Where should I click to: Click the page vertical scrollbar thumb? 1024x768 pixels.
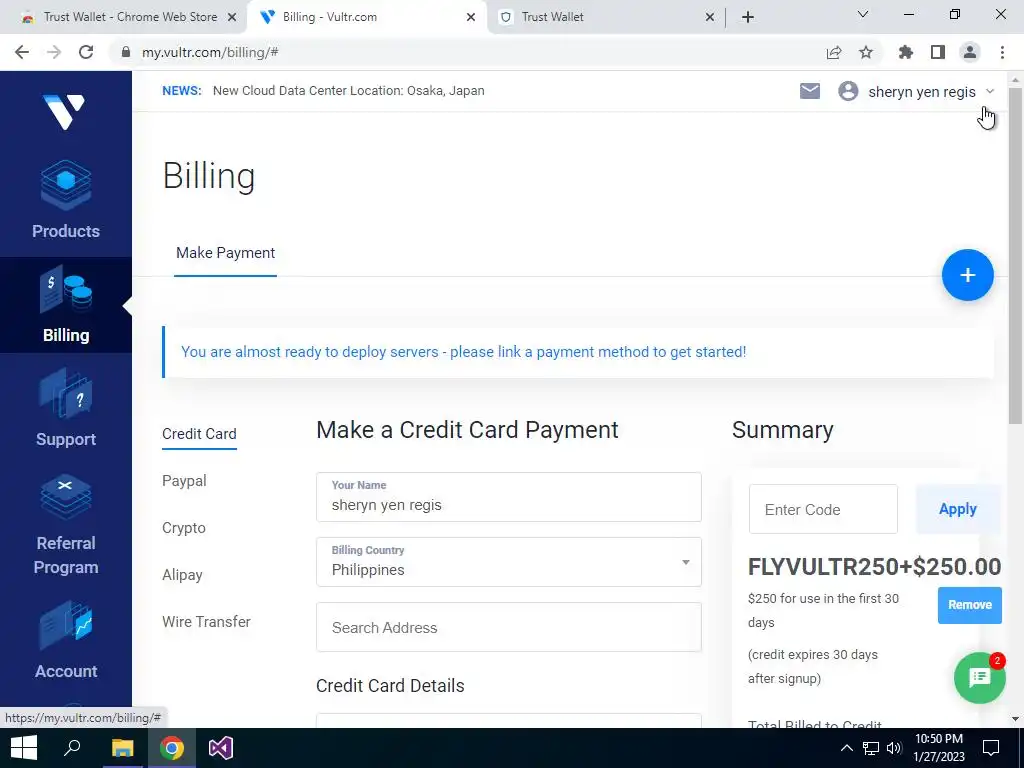pyautogui.click(x=1015, y=255)
